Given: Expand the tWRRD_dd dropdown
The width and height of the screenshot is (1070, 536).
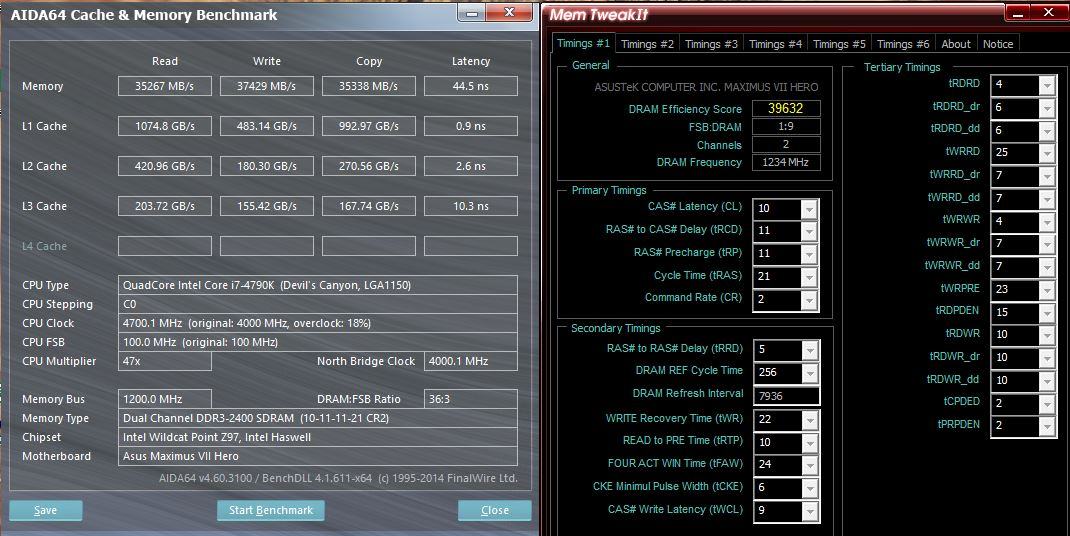Looking at the screenshot, I should [1047, 199].
